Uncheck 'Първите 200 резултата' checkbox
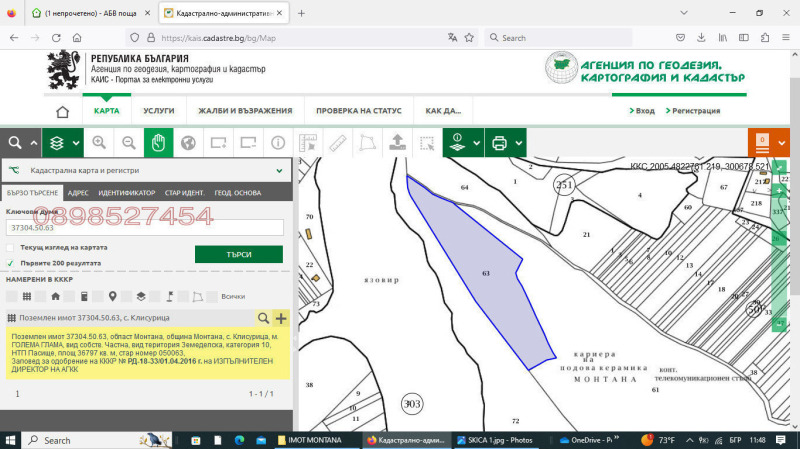The height and width of the screenshot is (449, 800). [x=10, y=264]
